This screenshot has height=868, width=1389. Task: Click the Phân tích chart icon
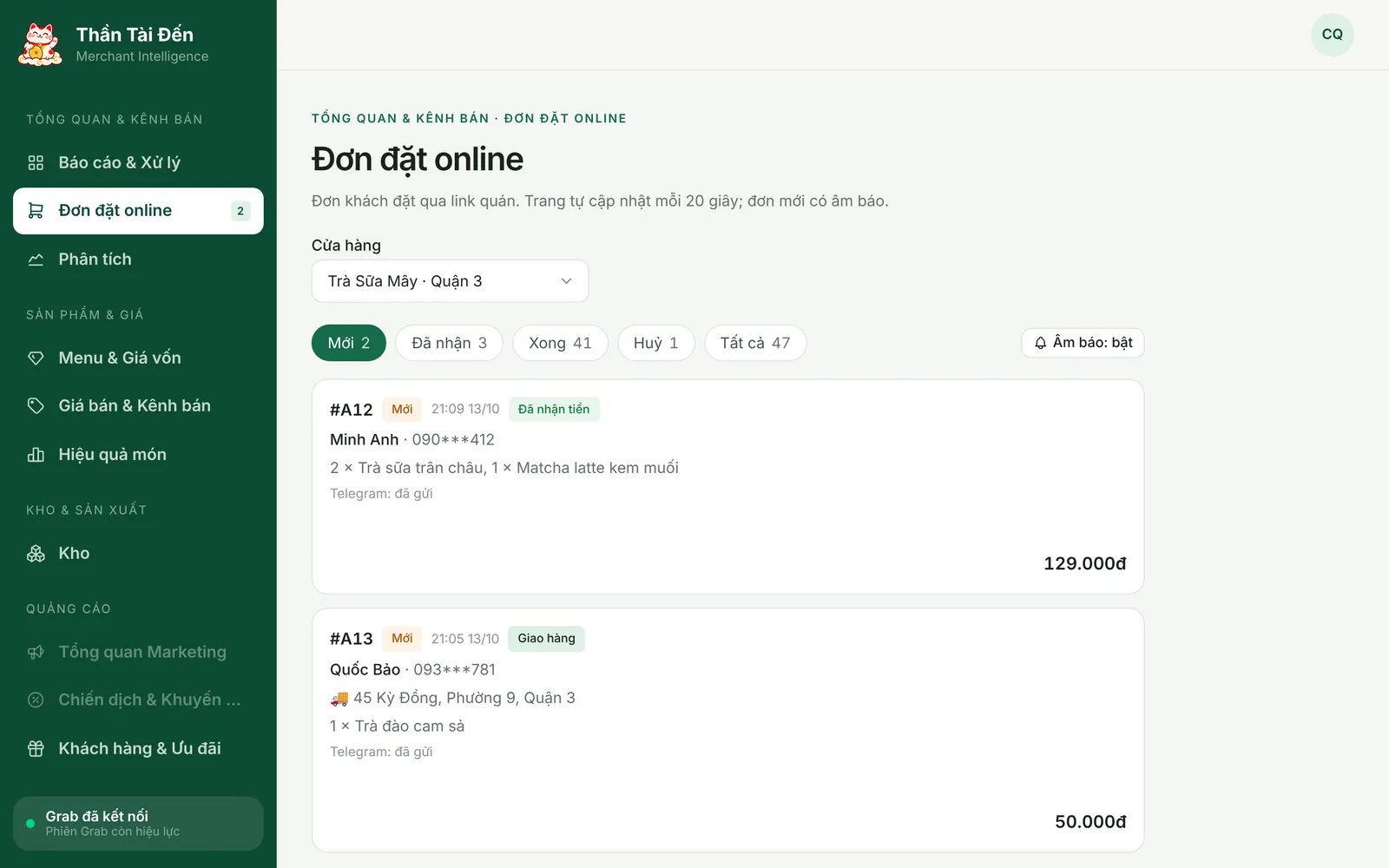[x=36, y=260]
